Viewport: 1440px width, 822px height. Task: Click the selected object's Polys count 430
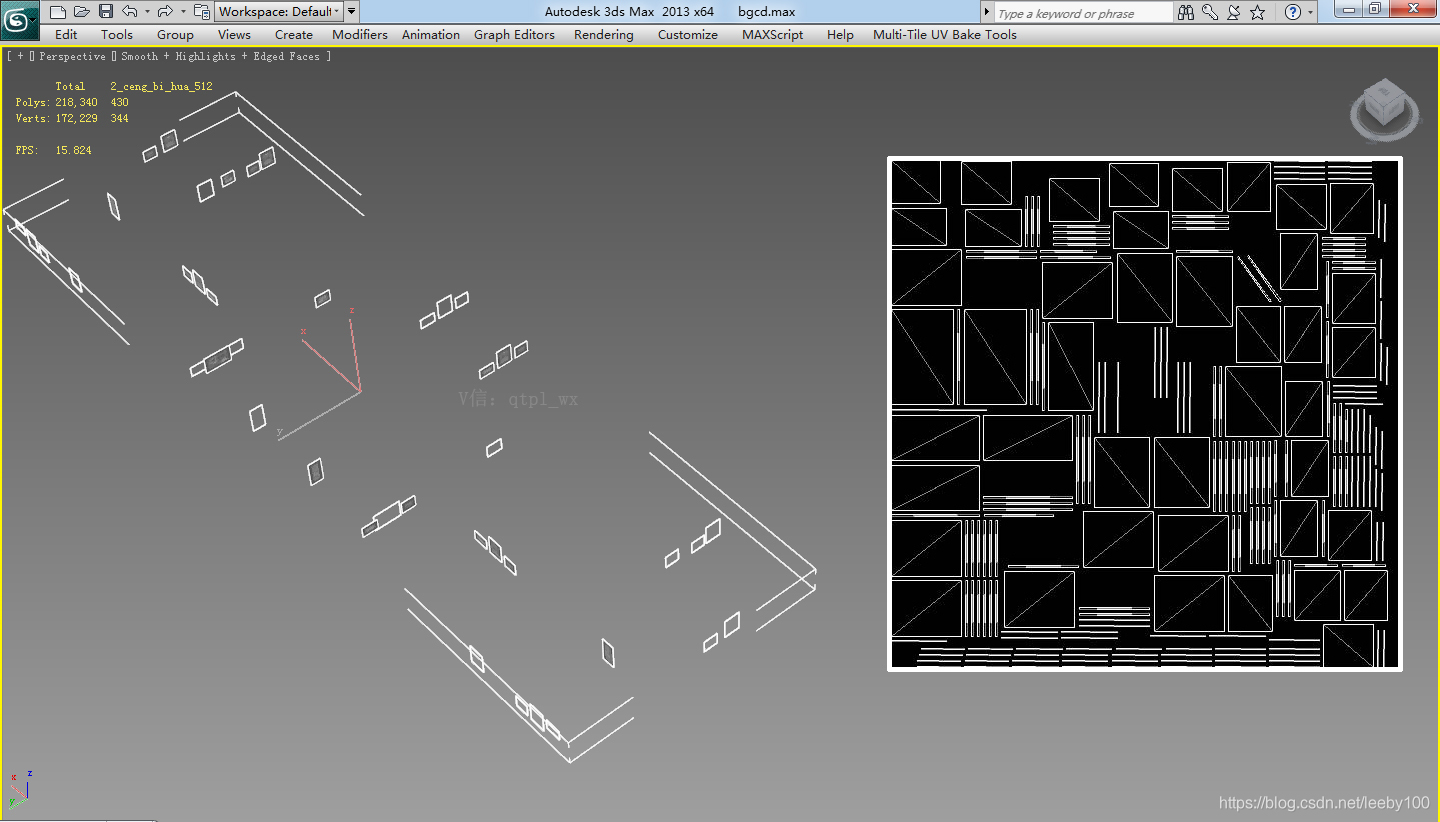pos(119,103)
